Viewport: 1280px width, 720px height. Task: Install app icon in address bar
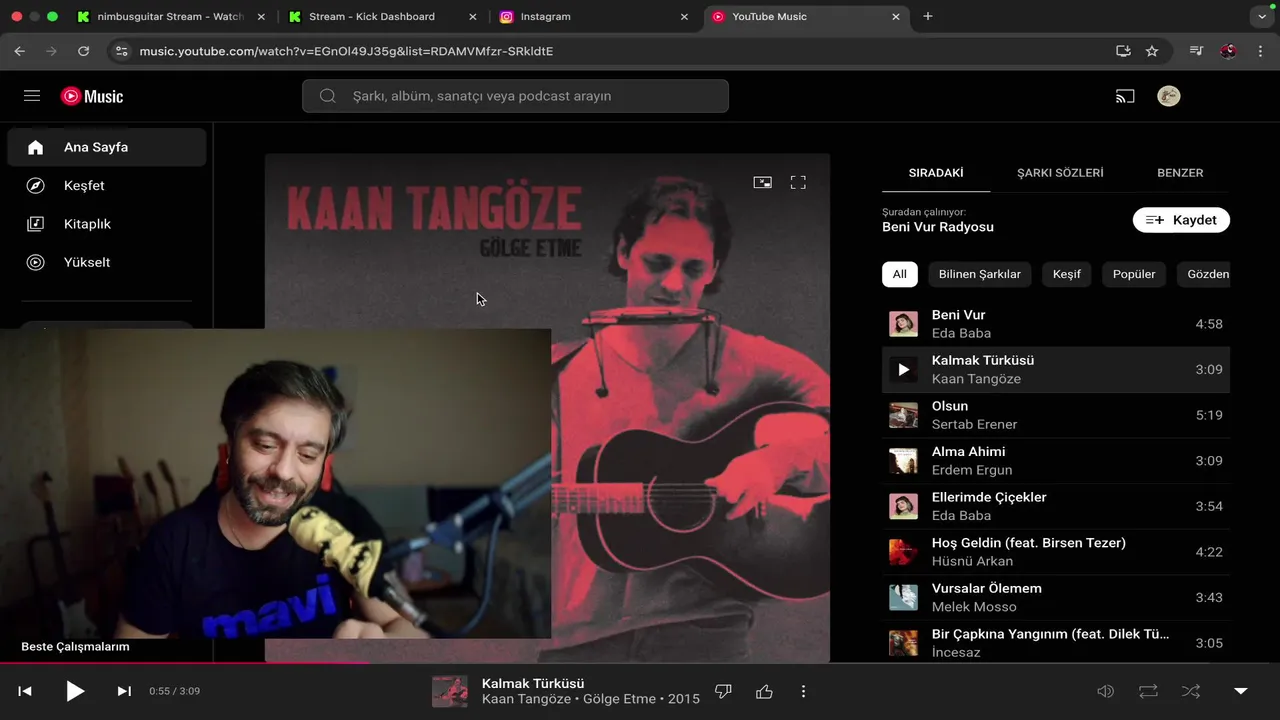point(1123,51)
